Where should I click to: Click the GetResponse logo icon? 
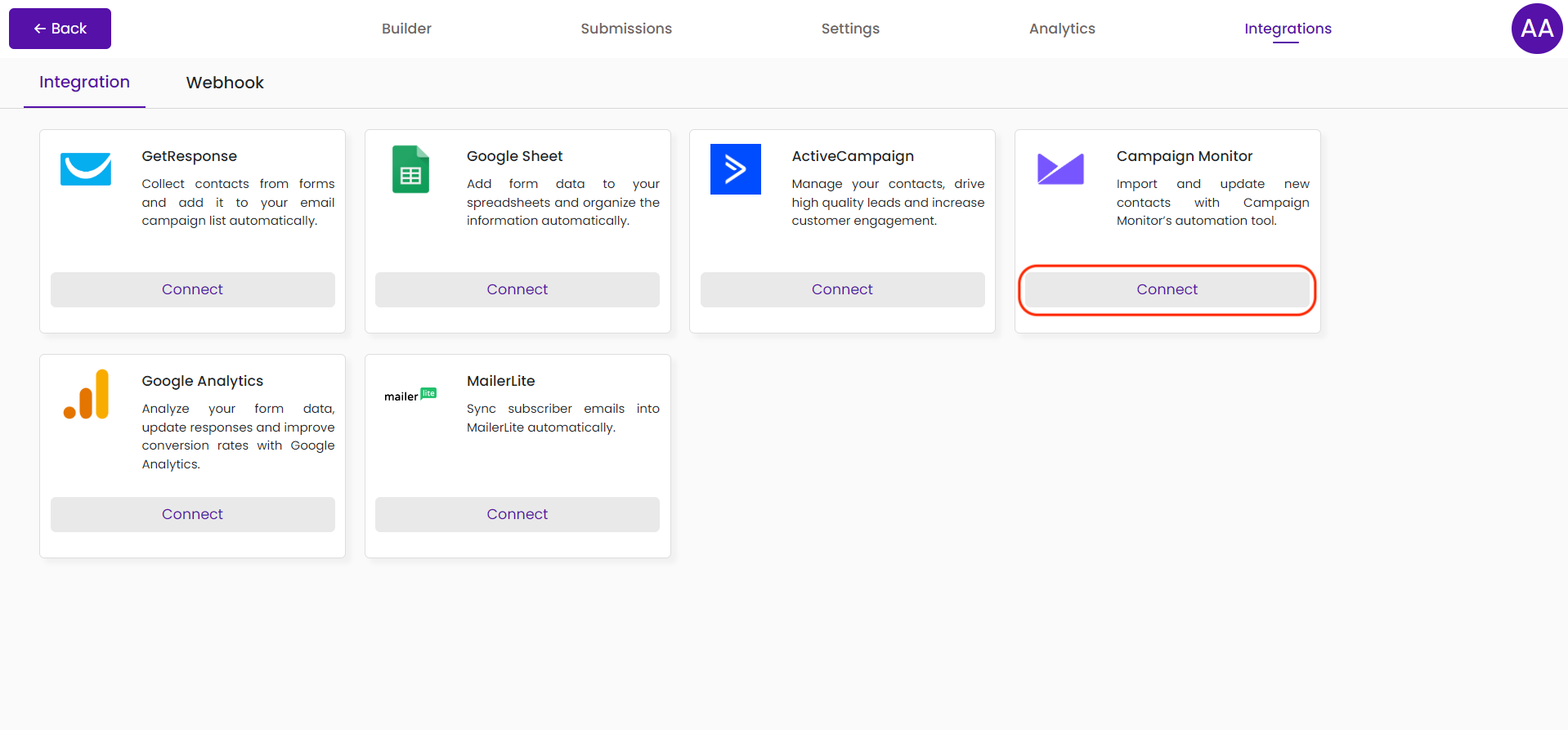tap(86, 169)
